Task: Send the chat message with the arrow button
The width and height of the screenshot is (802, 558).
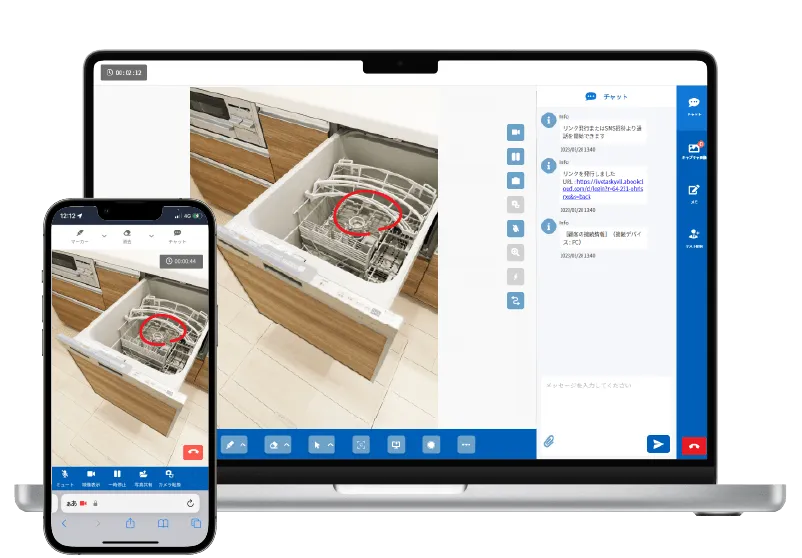Action: 657,444
